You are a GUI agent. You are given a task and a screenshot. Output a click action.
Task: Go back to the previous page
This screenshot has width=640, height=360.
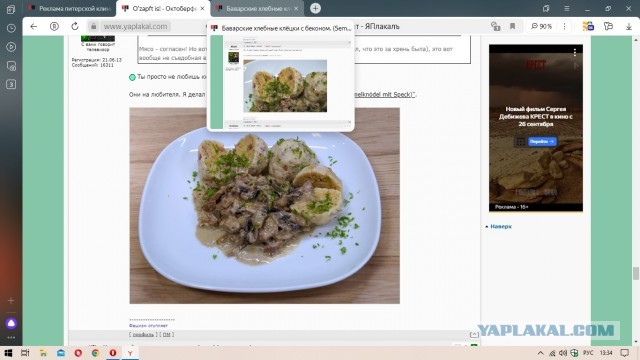33,27
